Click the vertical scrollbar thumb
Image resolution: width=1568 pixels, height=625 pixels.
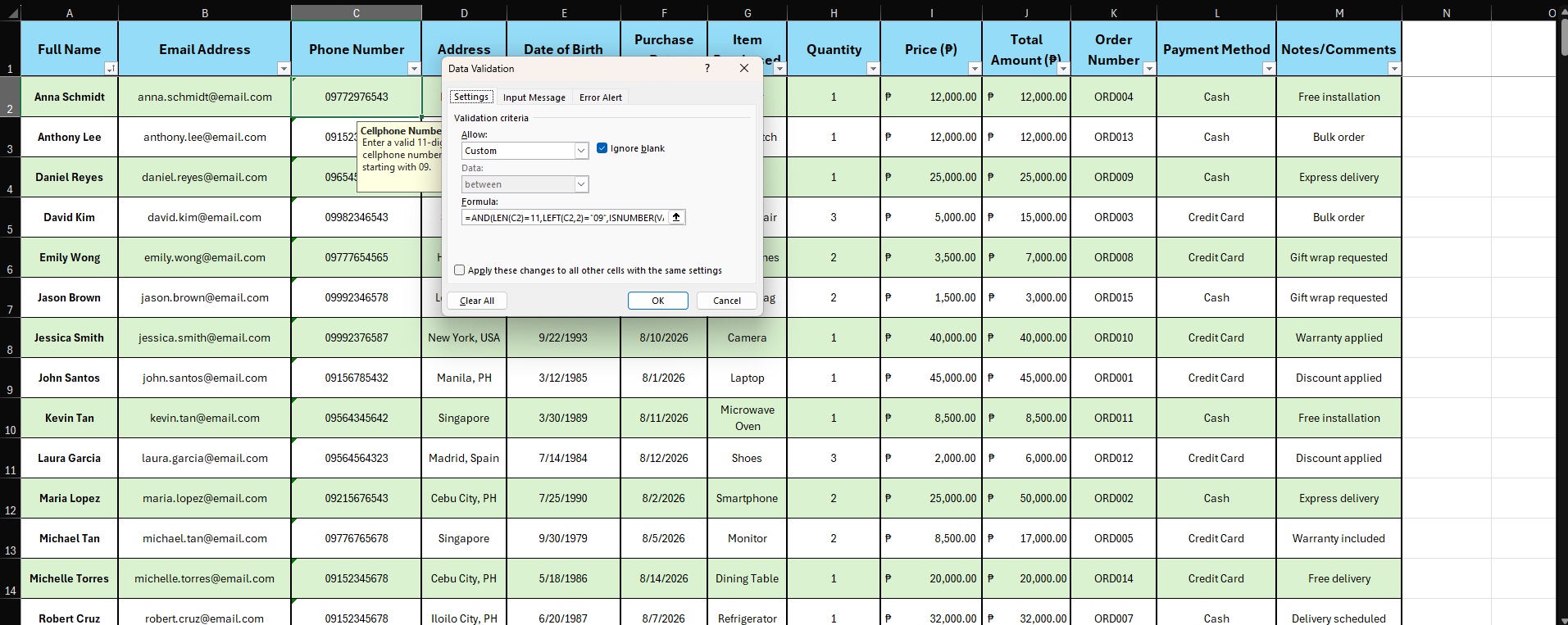point(1563,37)
